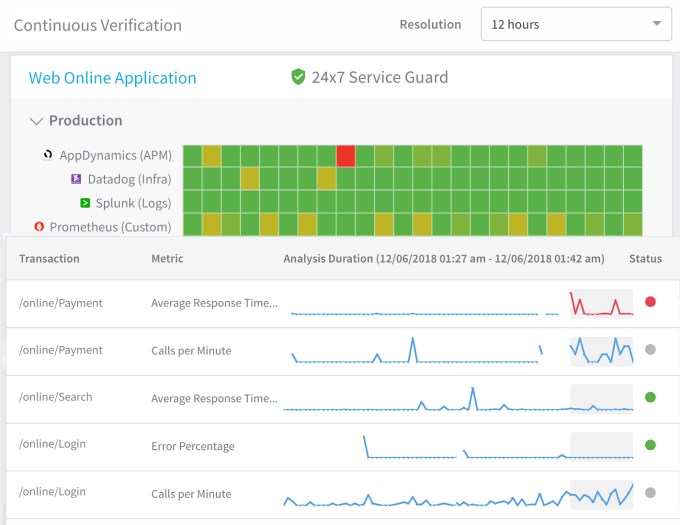Click the Prometheus red icon

pyautogui.click(x=38, y=227)
